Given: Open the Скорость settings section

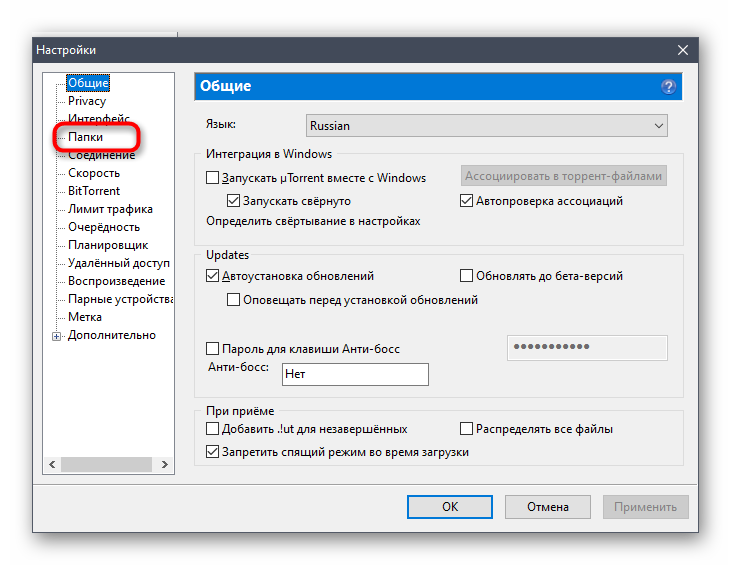Looking at the screenshot, I should pyautogui.click(x=94, y=173).
